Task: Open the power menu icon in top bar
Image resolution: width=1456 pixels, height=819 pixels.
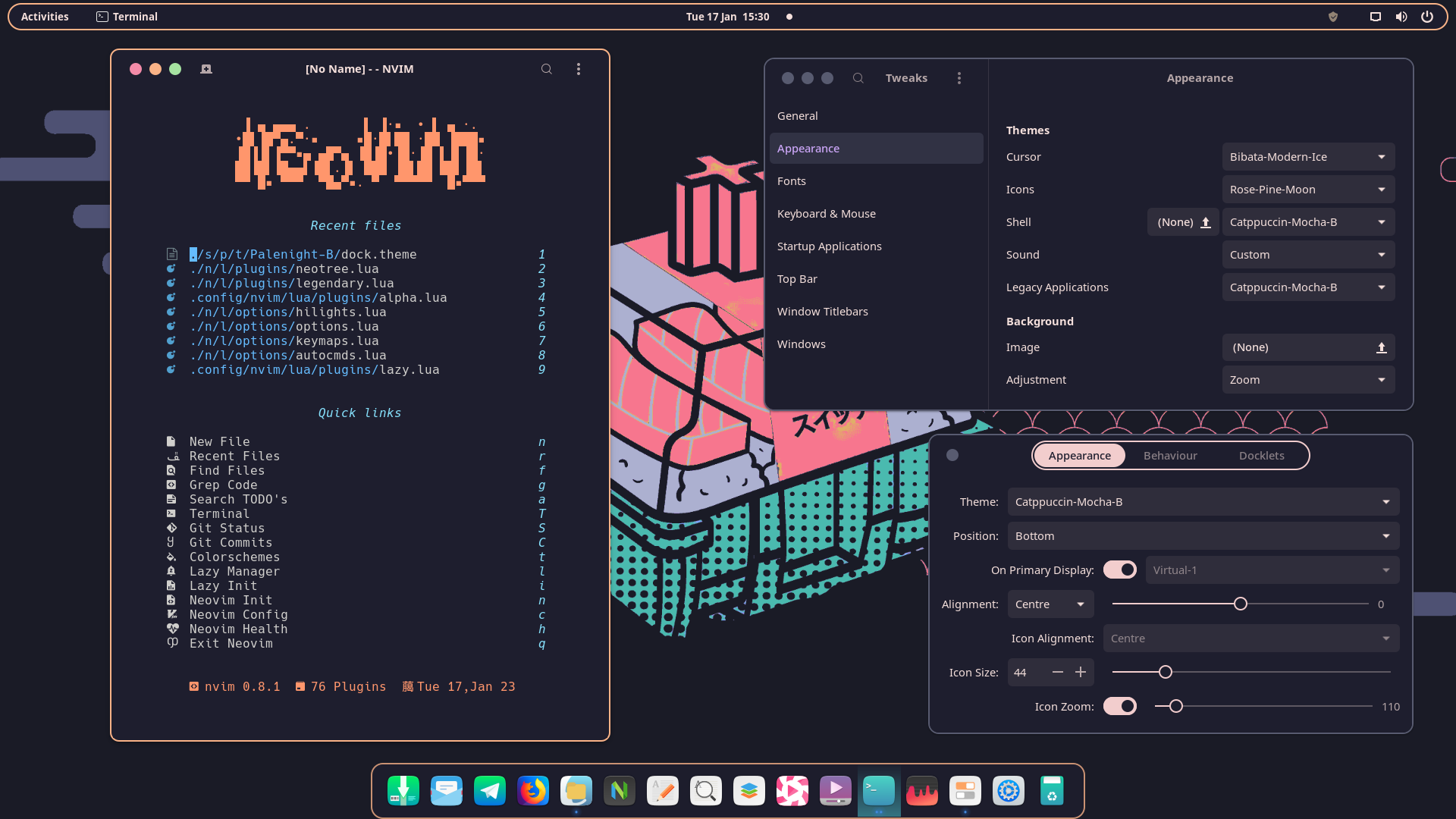Action: pyautogui.click(x=1427, y=17)
